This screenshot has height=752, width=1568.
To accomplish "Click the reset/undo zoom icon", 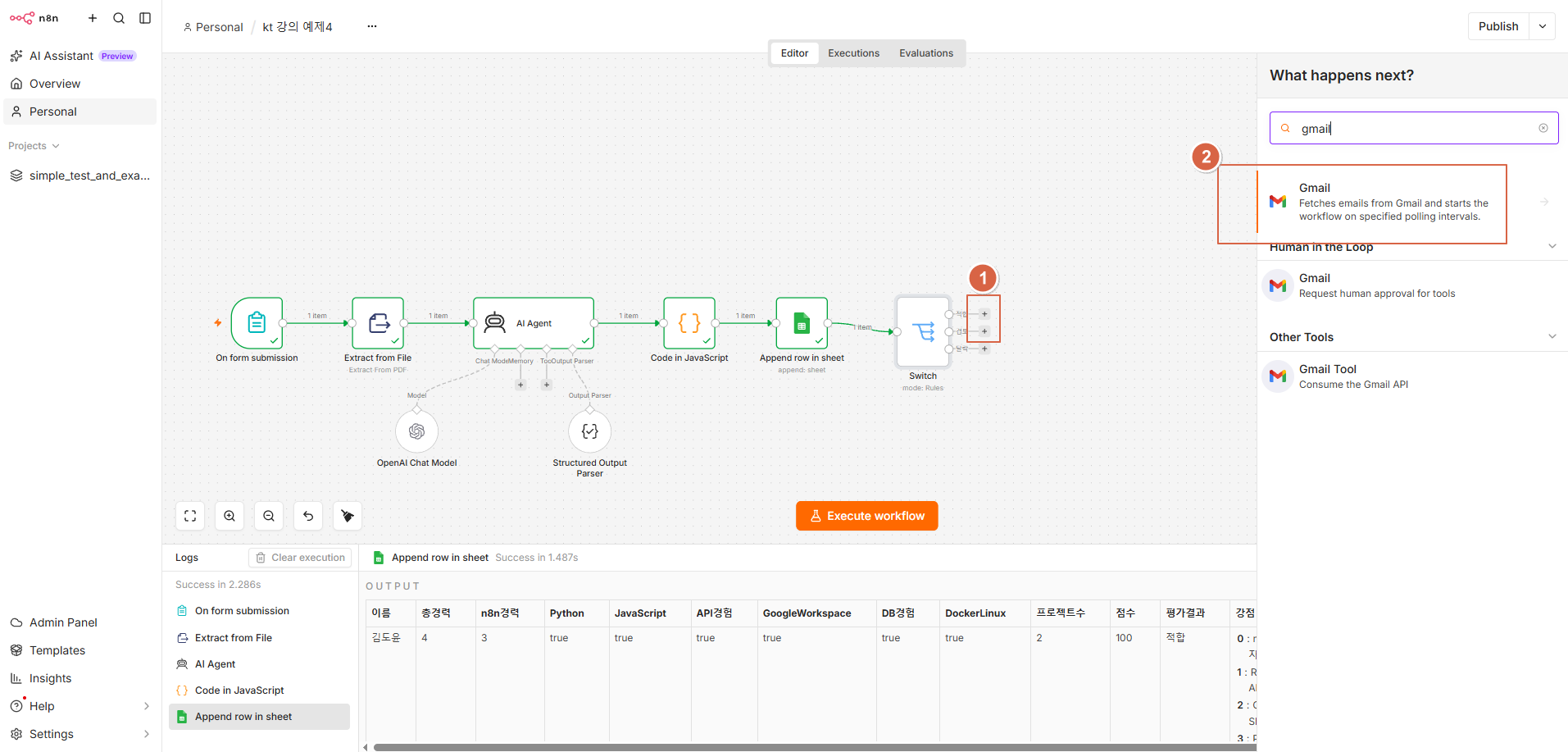I will click(x=308, y=516).
